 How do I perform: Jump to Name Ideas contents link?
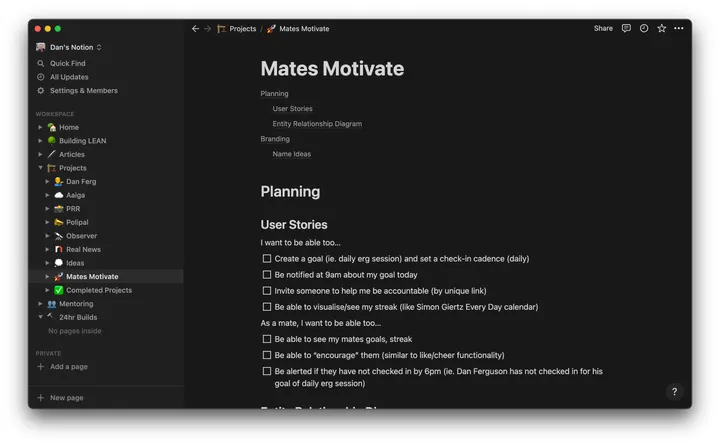point(291,154)
